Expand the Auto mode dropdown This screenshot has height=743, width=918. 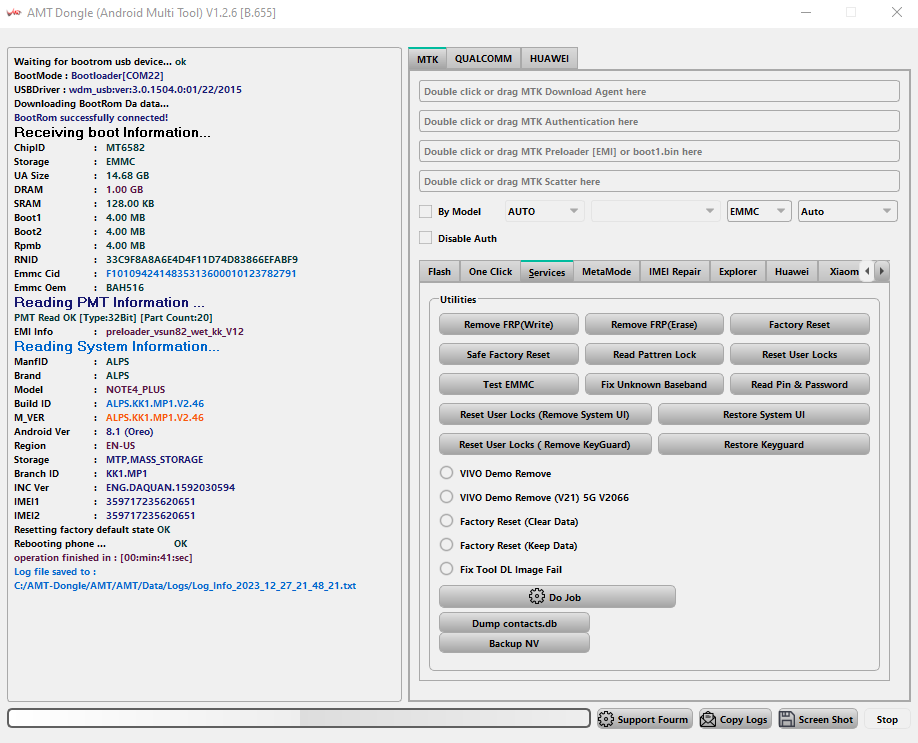[x=848, y=211]
